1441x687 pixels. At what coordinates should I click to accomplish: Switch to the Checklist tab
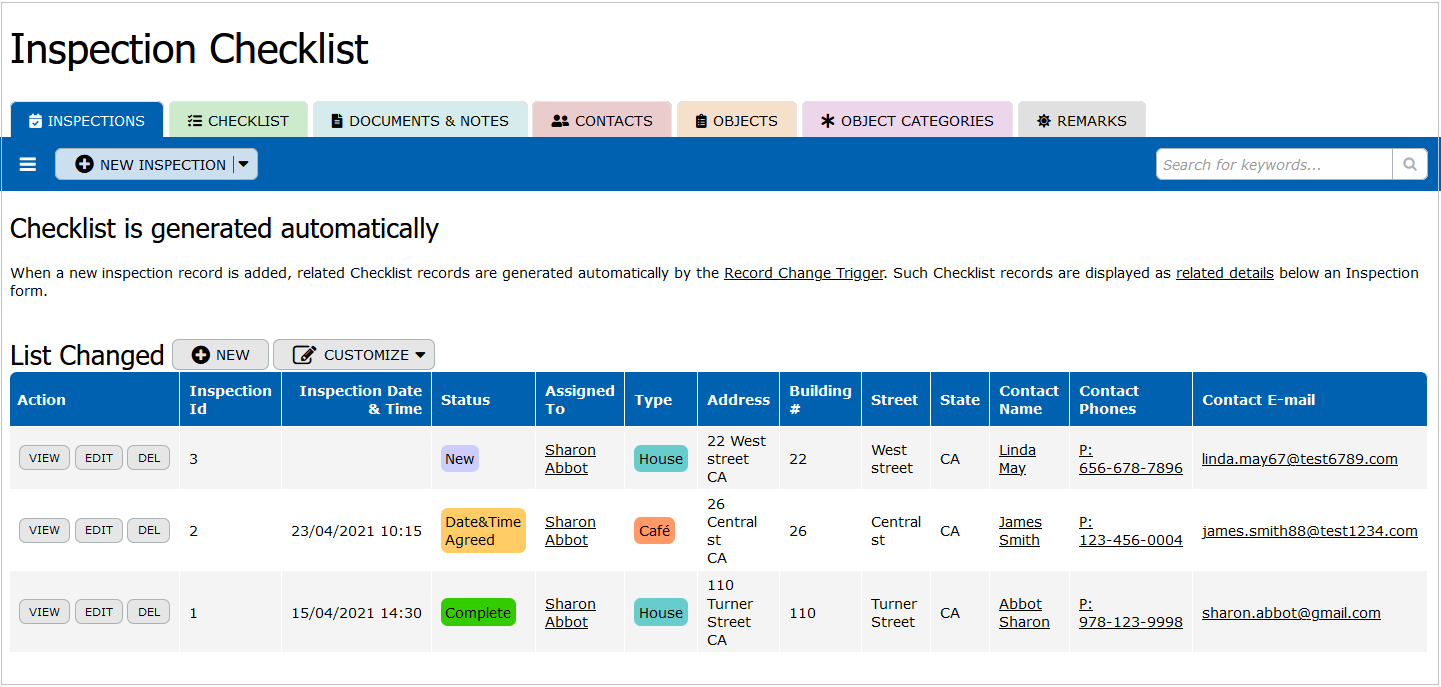238,121
